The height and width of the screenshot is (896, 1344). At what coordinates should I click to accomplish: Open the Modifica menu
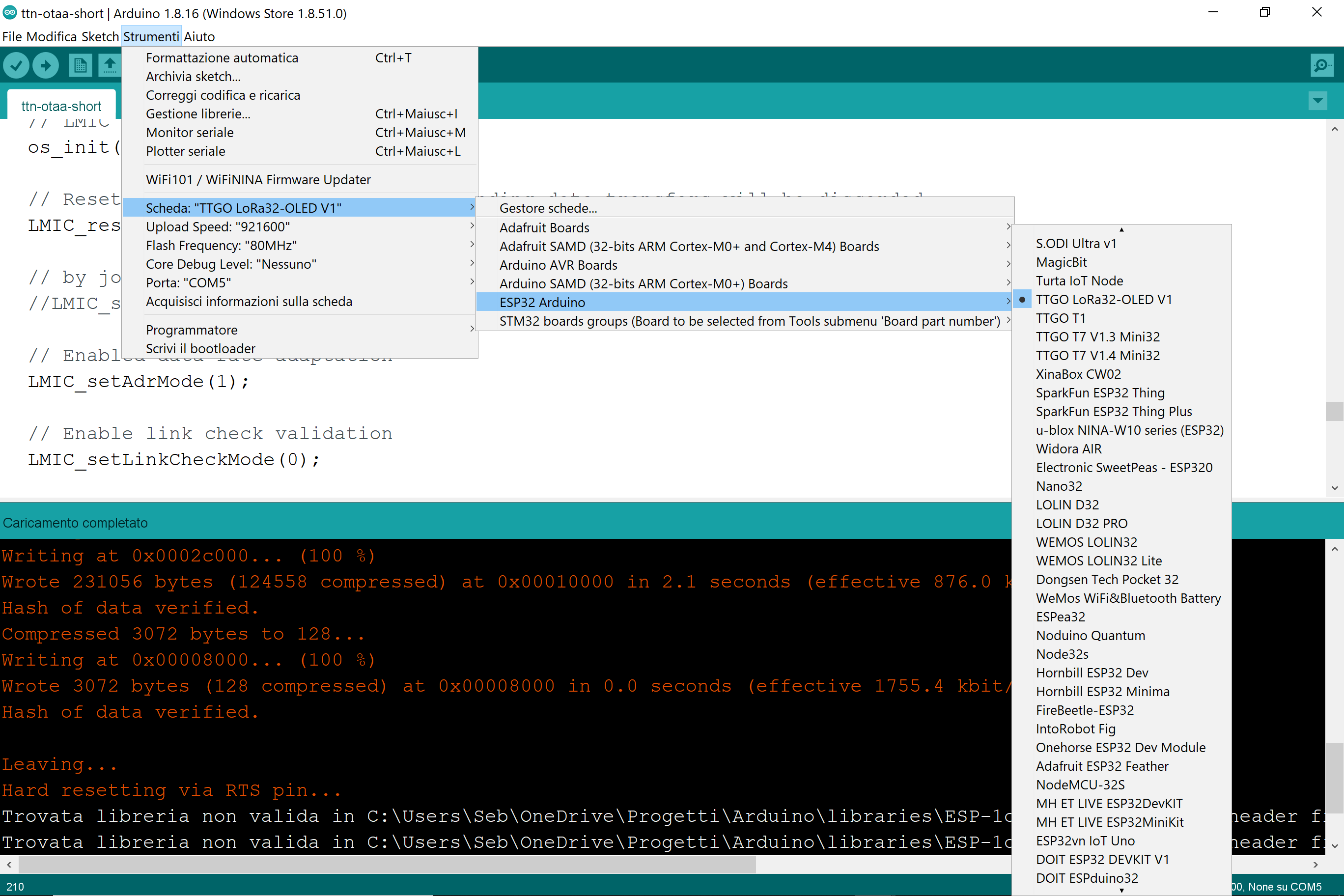pos(52,36)
